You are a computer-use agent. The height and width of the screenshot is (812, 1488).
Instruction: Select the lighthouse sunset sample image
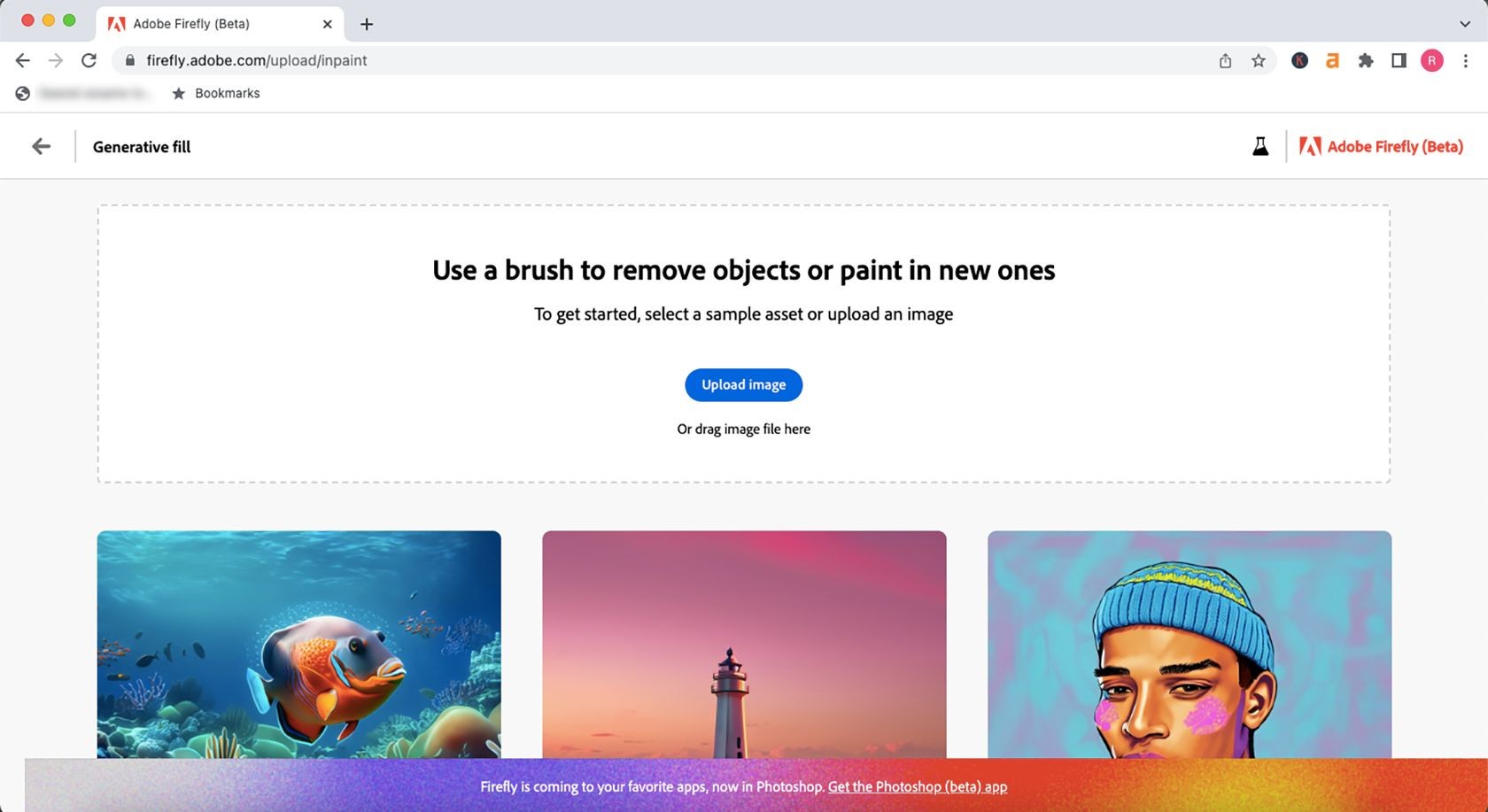(744, 645)
